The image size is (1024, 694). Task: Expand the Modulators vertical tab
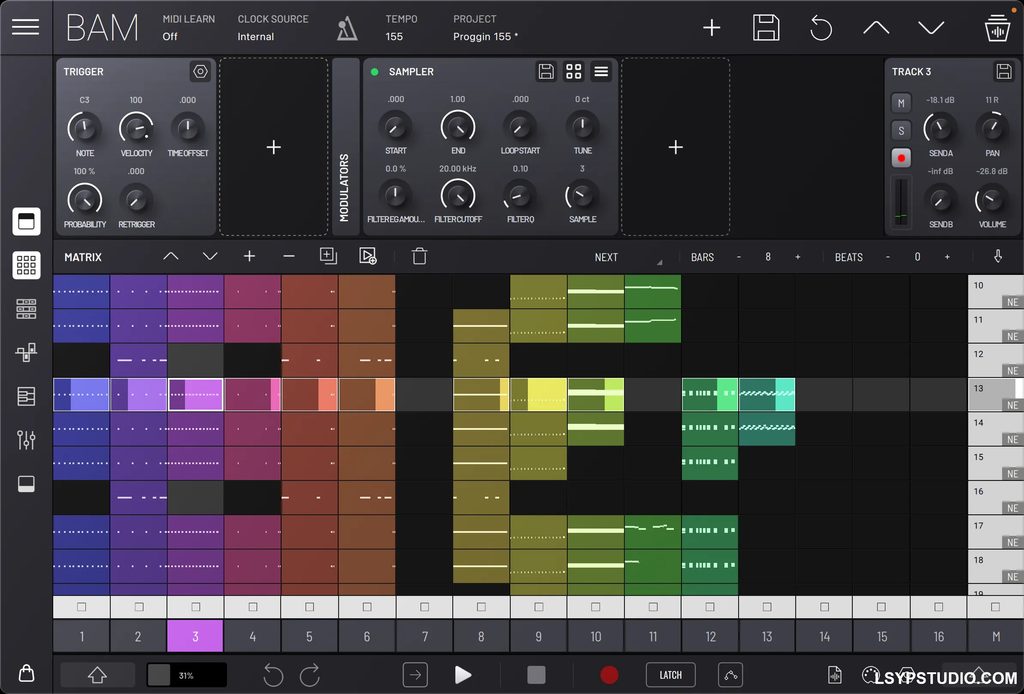coord(345,147)
